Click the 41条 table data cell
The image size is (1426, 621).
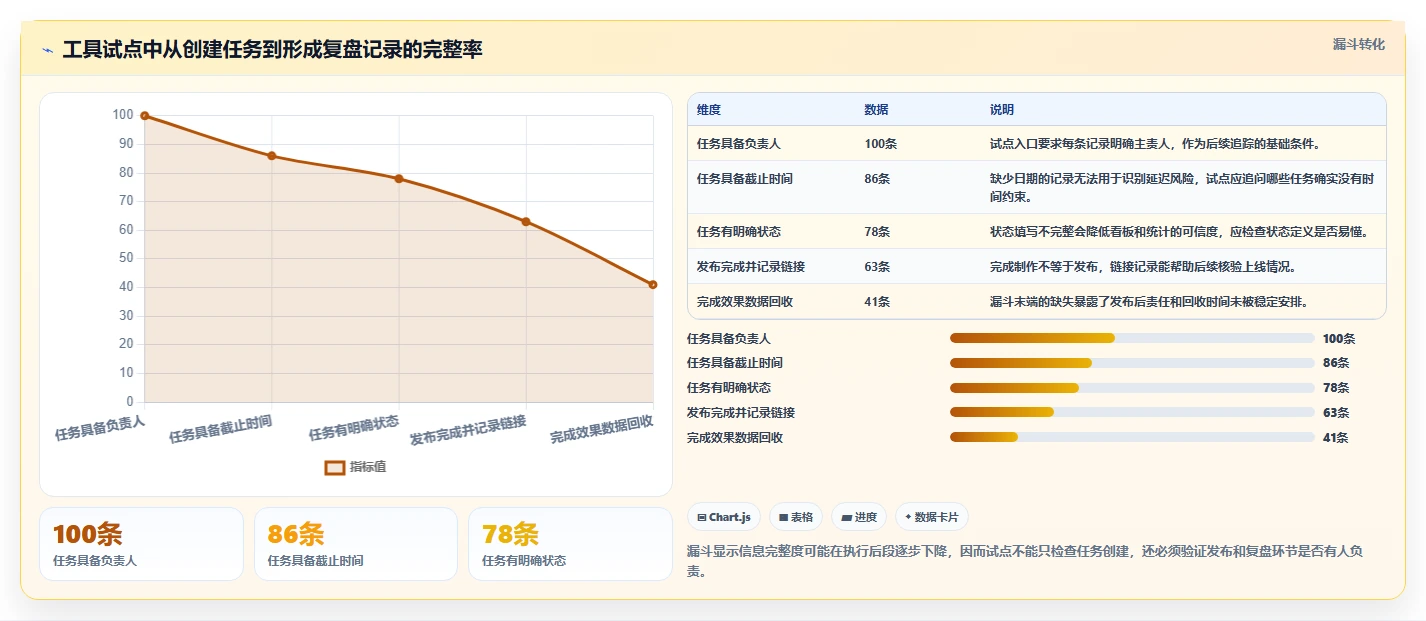pyautogui.click(x=877, y=302)
